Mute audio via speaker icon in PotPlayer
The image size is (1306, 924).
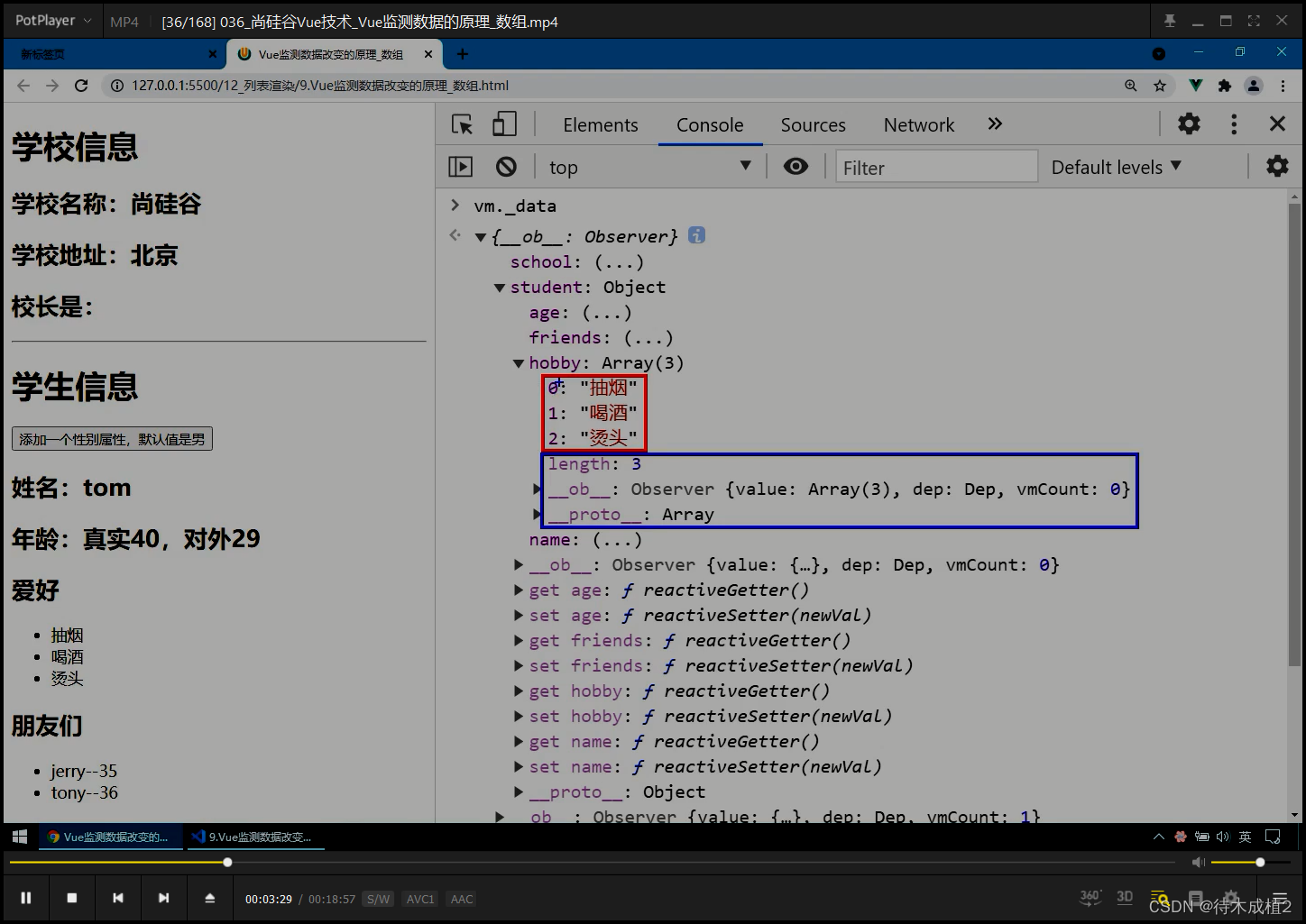pyautogui.click(x=1198, y=863)
